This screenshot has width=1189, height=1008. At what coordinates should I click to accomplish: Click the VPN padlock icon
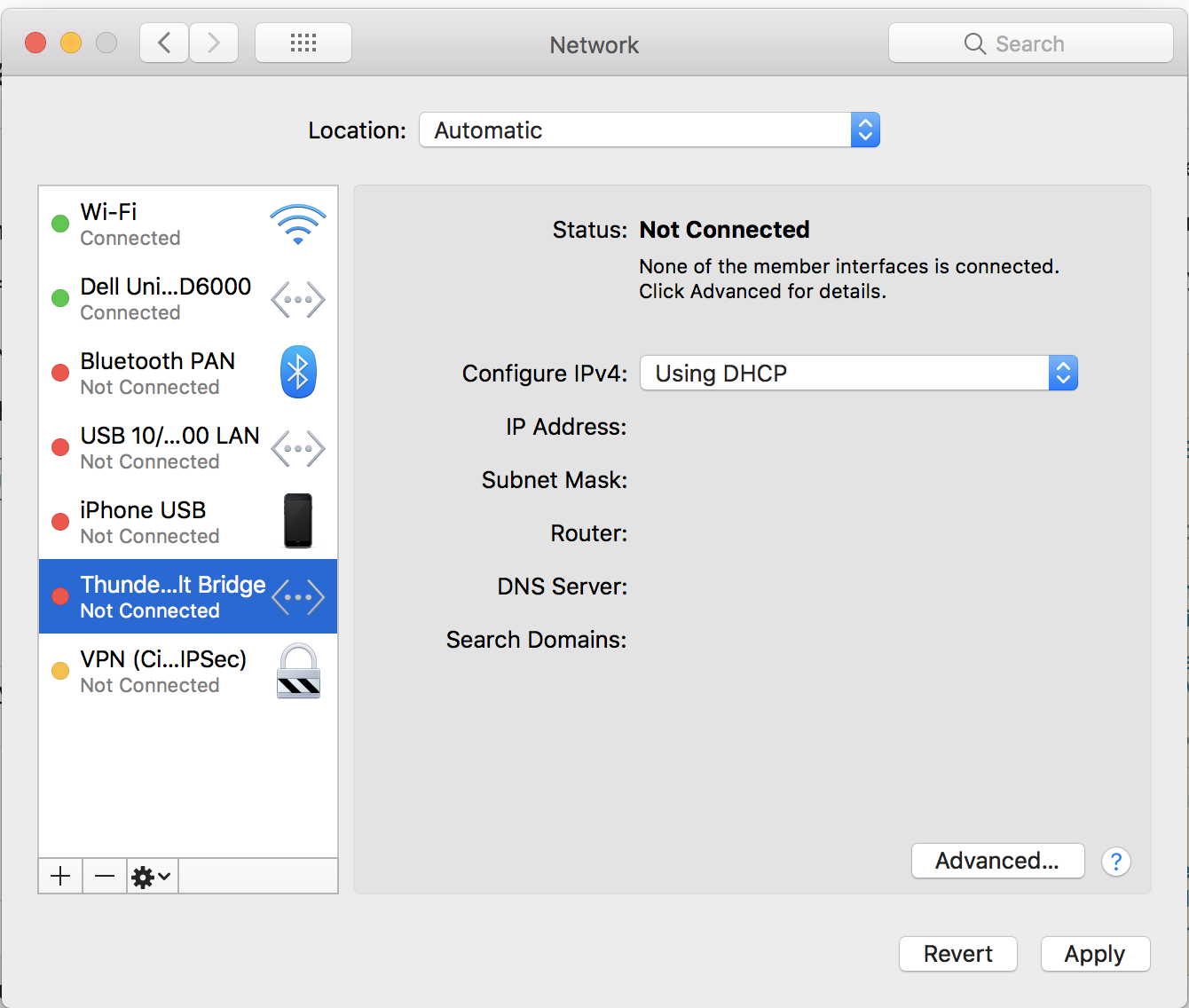click(x=298, y=671)
